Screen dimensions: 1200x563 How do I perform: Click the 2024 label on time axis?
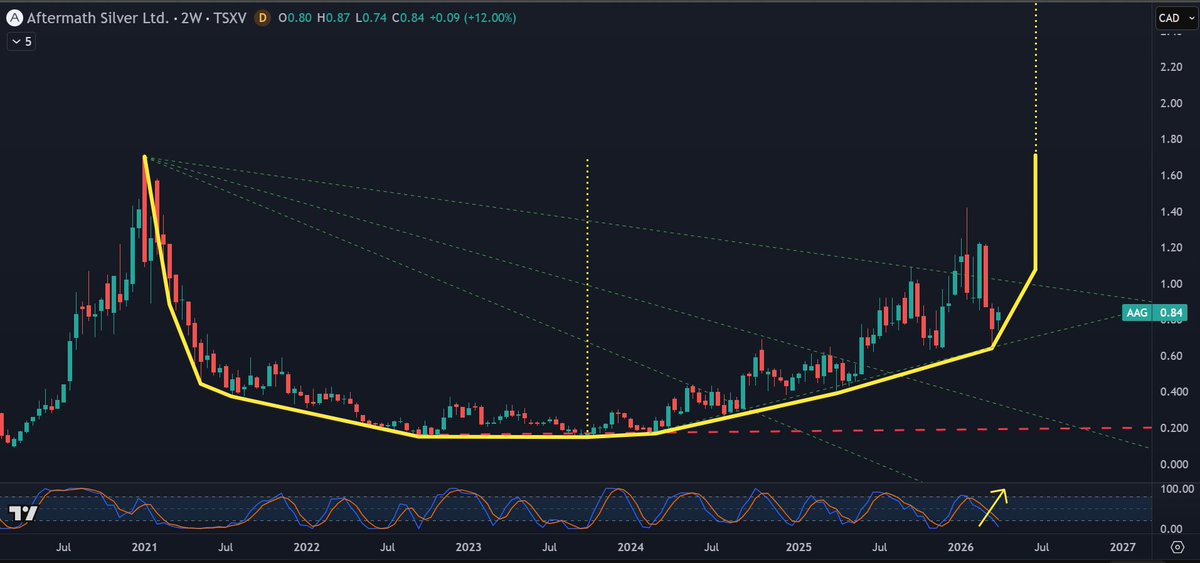pyautogui.click(x=631, y=548)
